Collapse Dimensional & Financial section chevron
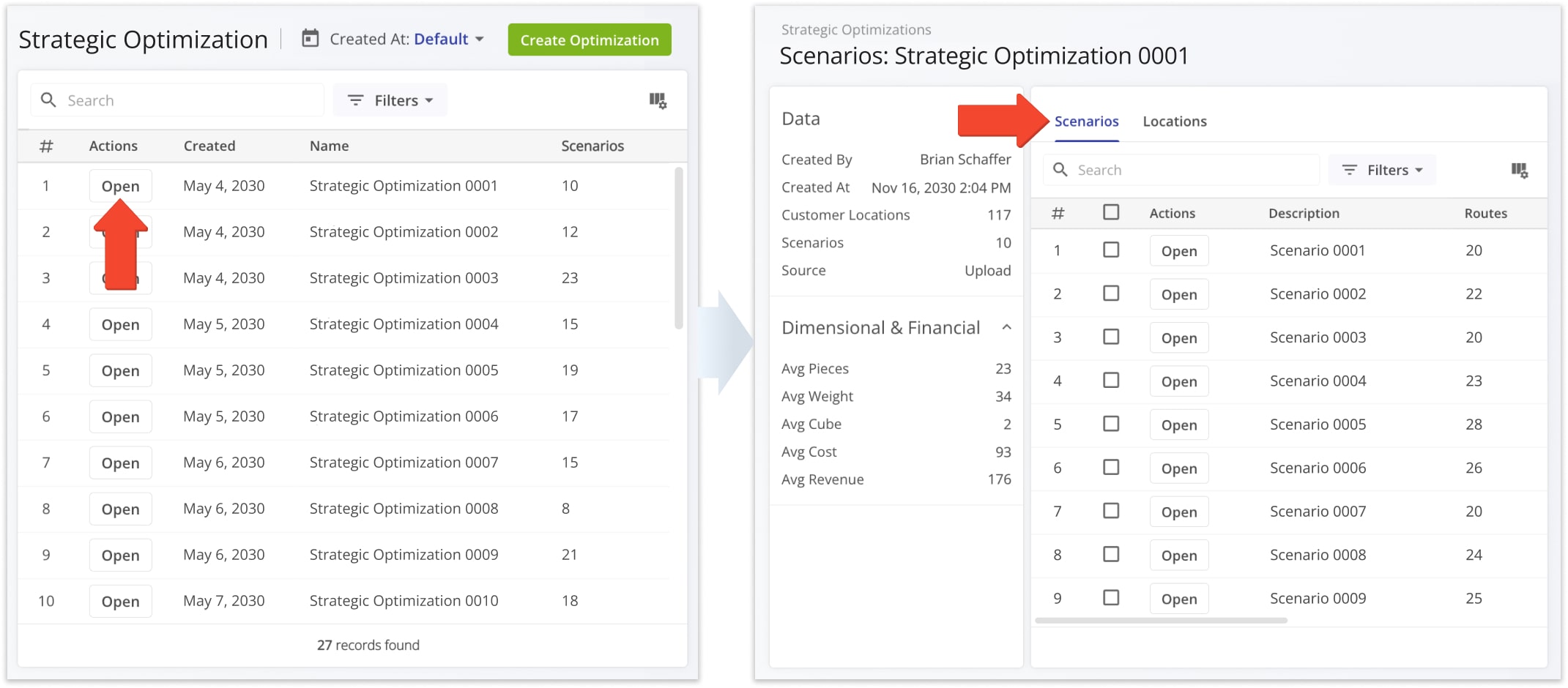The width and height of the screenshot is (1568, 688). (1006, 327)
